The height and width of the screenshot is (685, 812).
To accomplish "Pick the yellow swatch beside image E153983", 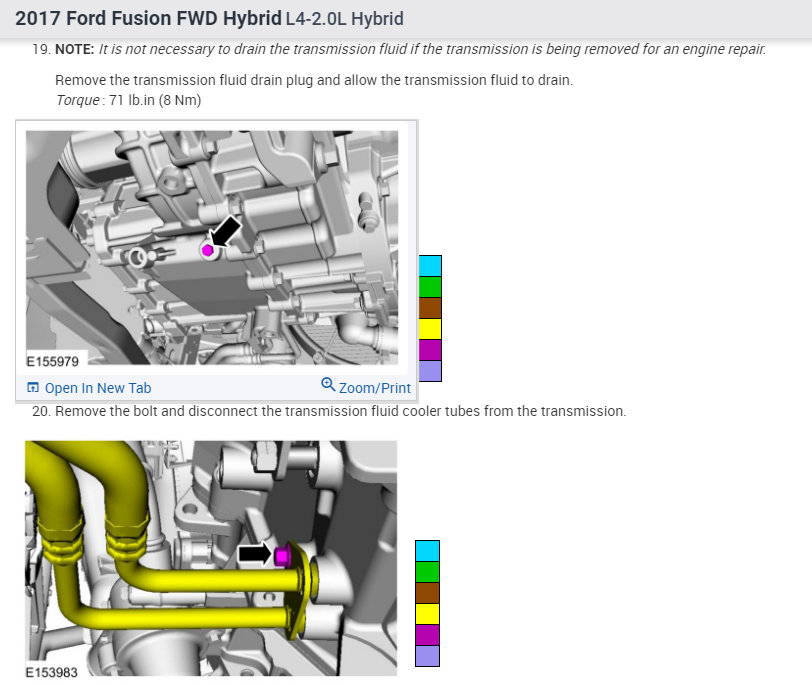I will pos(427,614).
